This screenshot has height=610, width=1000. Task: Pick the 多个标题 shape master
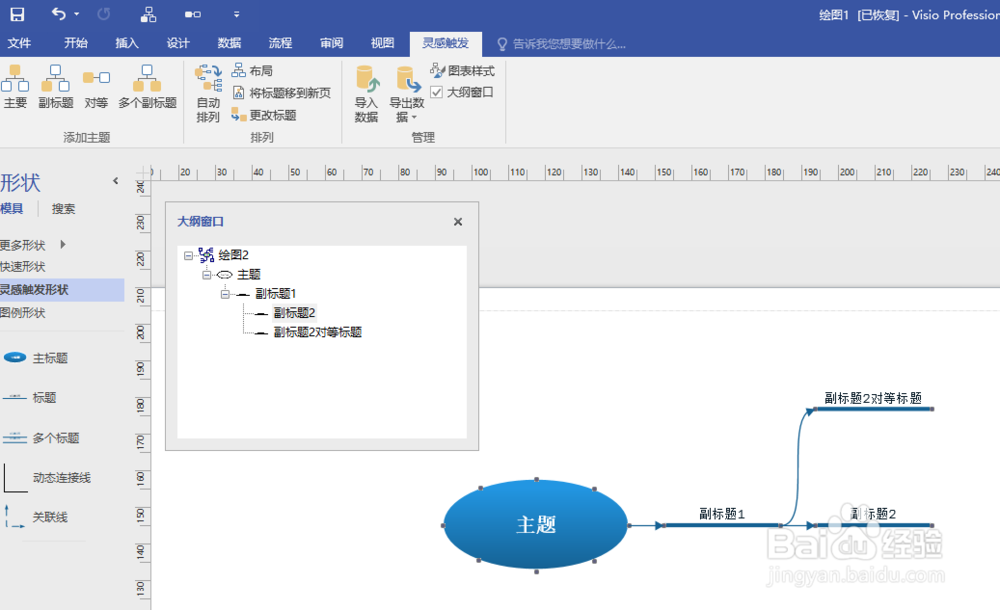(41, 438)
